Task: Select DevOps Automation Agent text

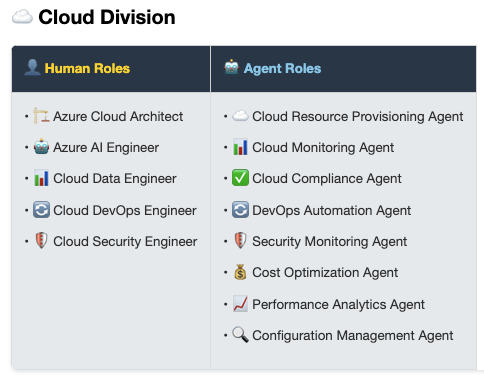Action: click(x=332, y=211)
